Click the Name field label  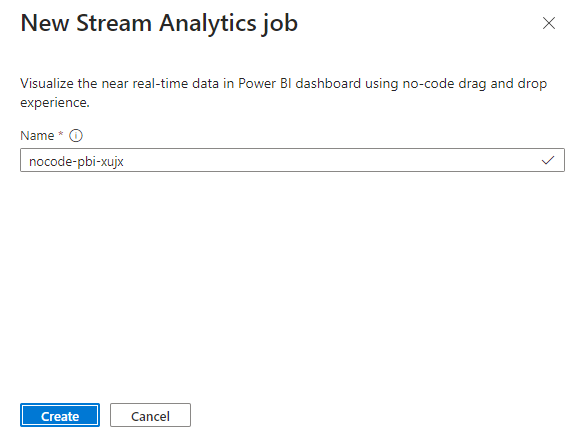pyautogui.click(x=37, y=136)
